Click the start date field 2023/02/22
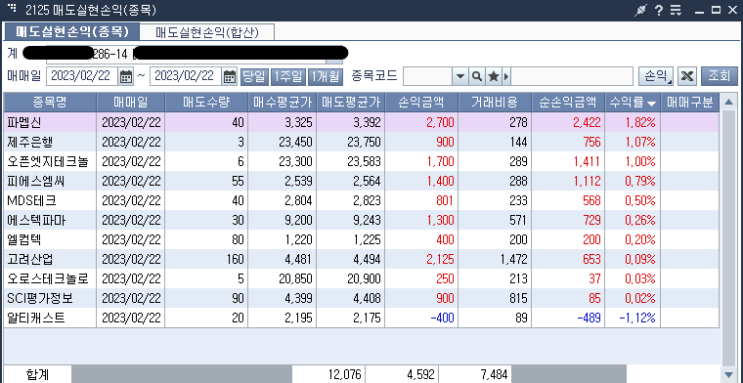 [x=82, y=76]
